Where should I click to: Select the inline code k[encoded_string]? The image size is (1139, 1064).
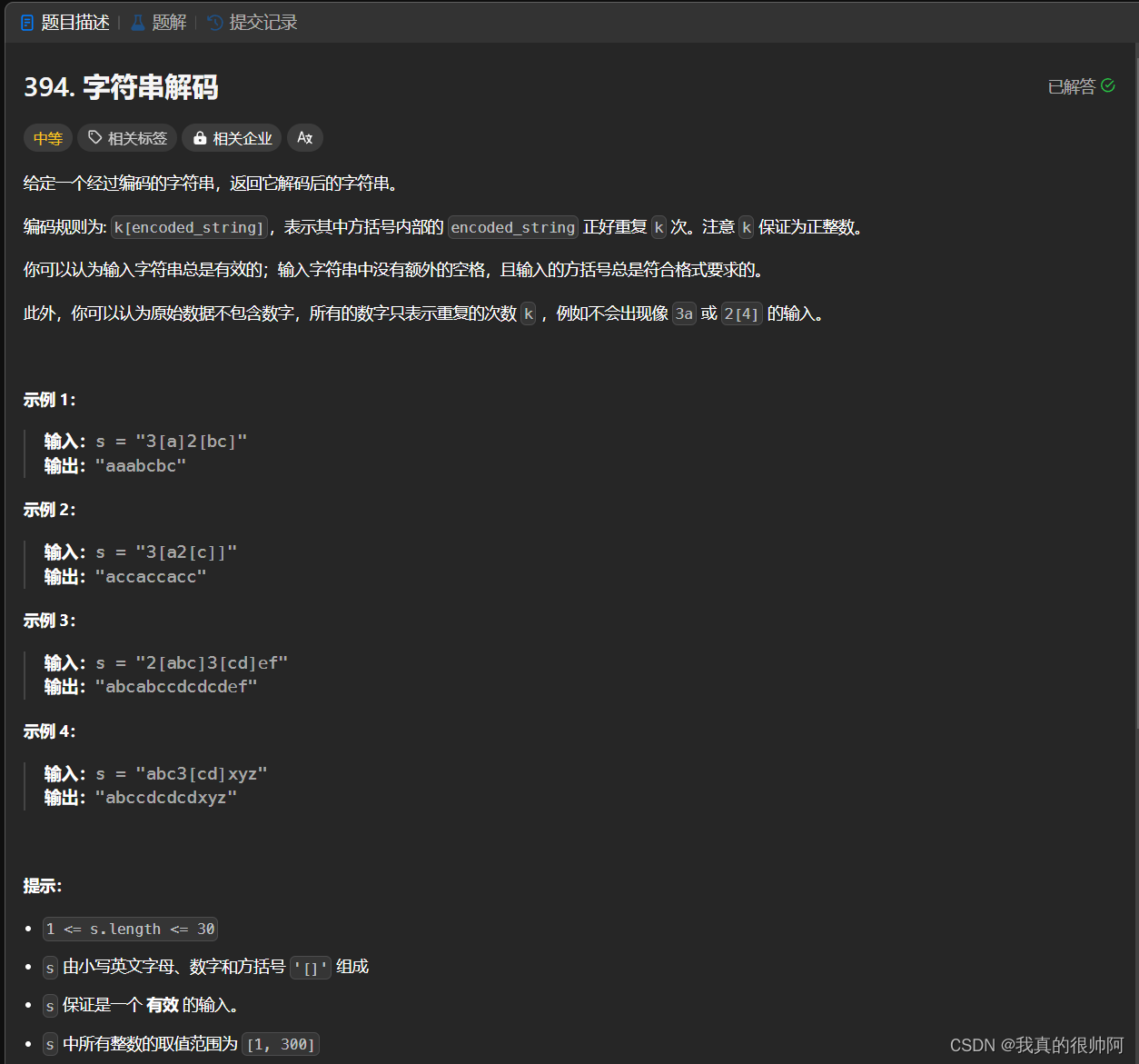click(189, 226)
